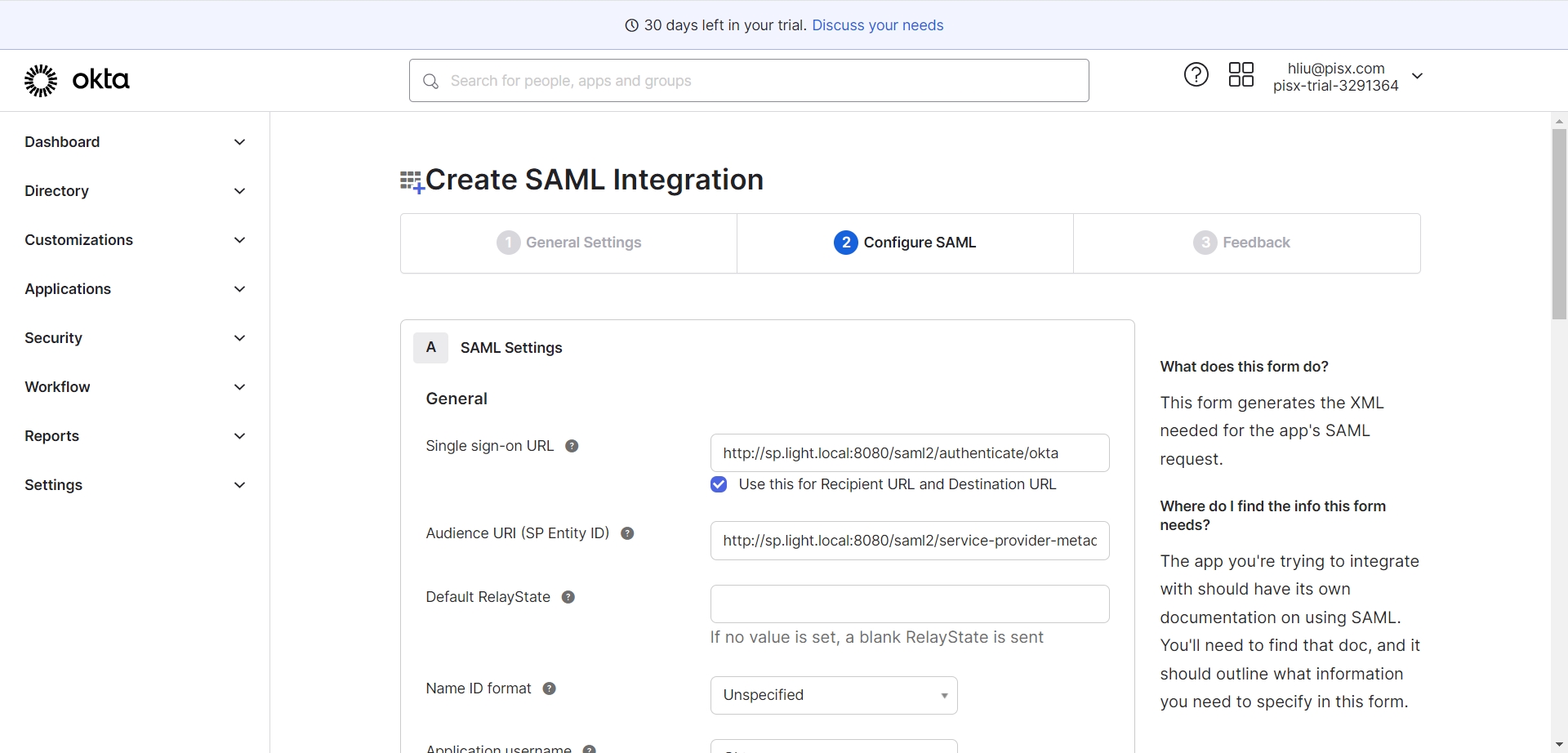
Task: Uncheck Use this for Recipient URL checkbox
Action: point(719,484)
